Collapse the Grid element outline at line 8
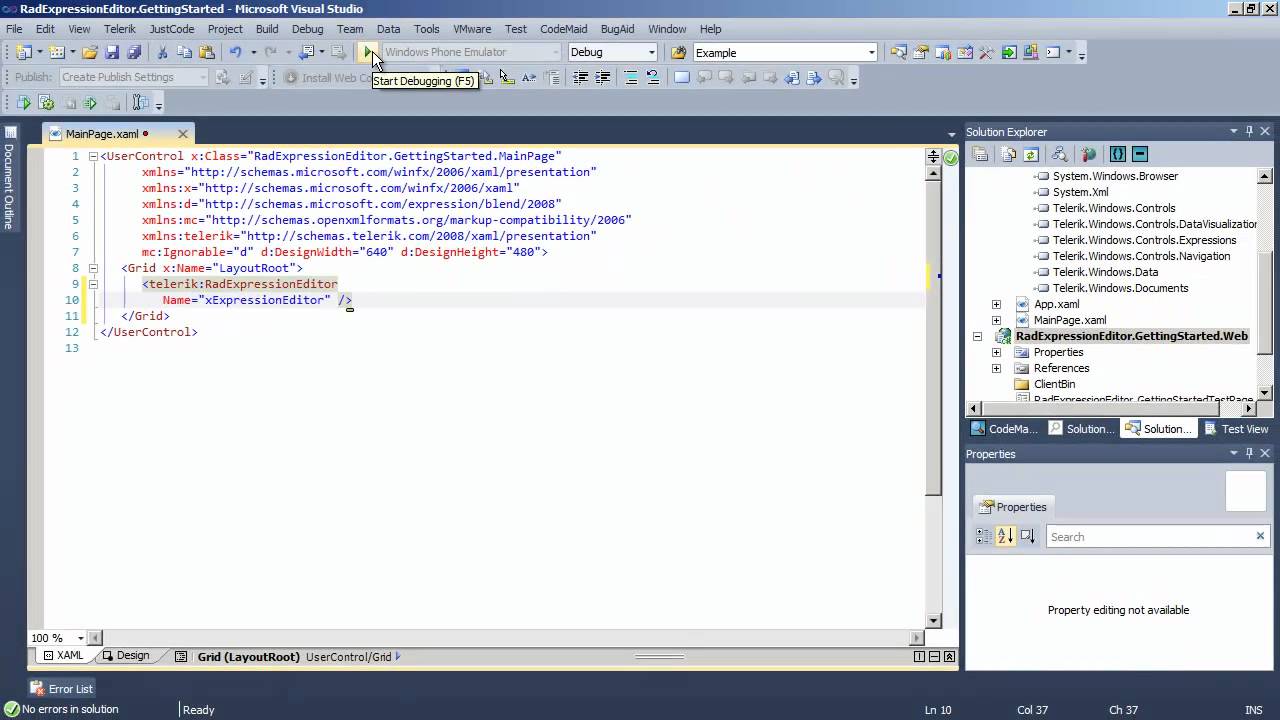The height and width of the screenshot is (720, 1280). [93, 268]
